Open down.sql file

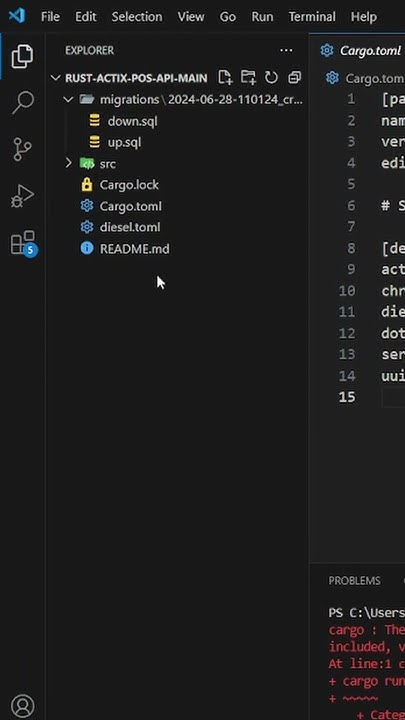132,121
